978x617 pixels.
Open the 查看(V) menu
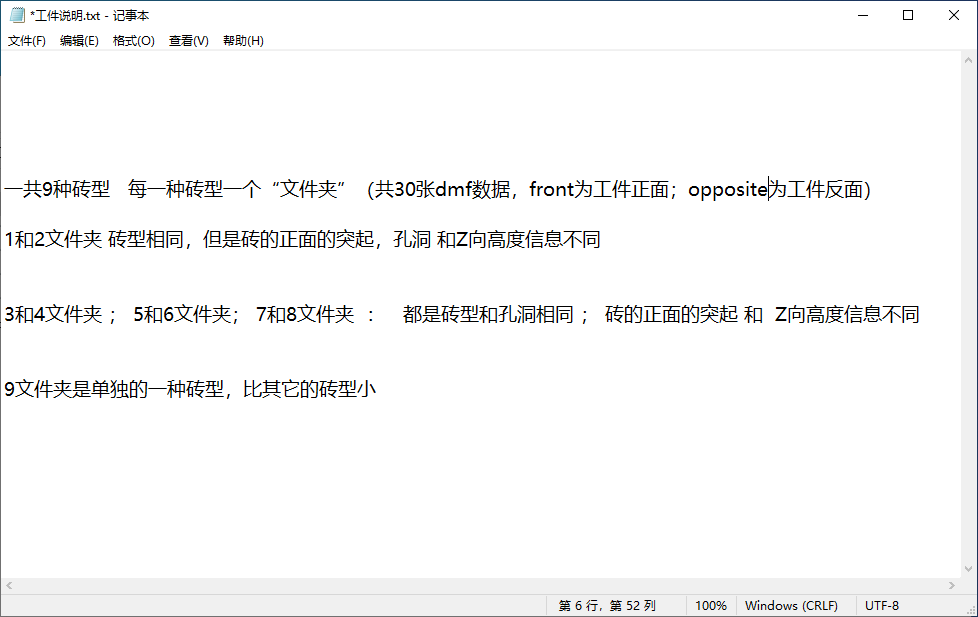(x=188, y=41)
